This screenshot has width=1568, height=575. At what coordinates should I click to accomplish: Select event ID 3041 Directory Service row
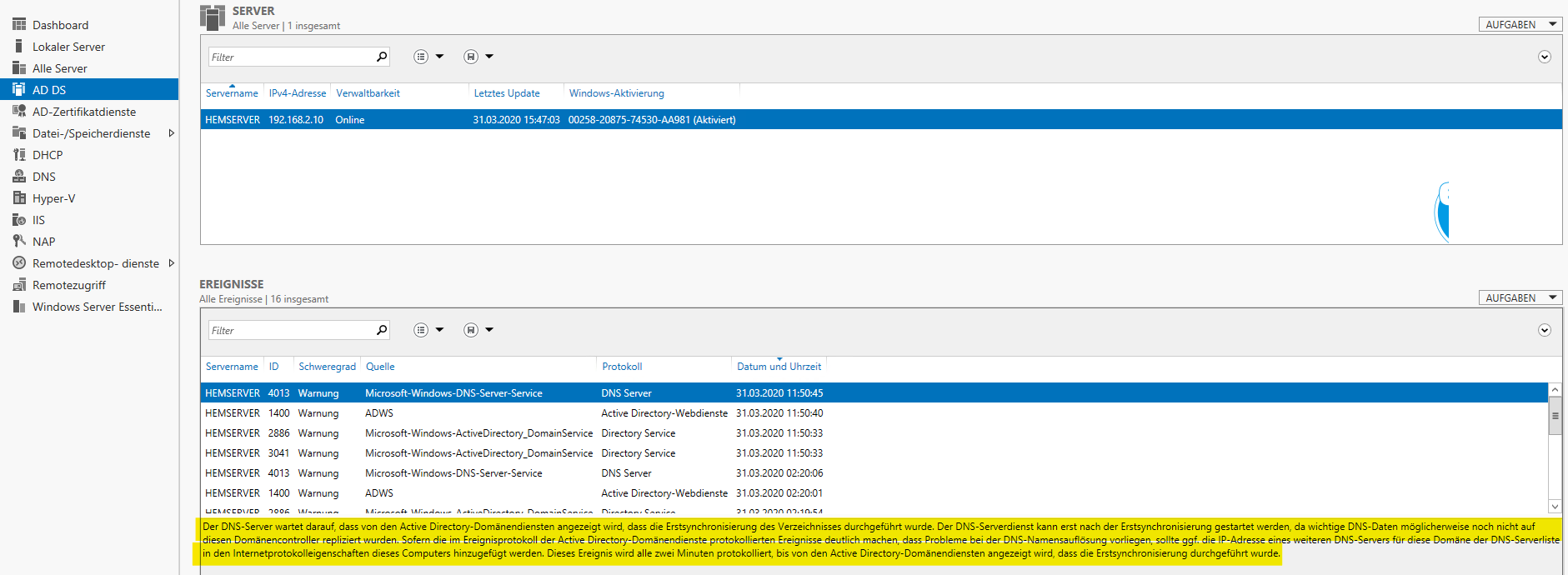(x=874, y=453)
